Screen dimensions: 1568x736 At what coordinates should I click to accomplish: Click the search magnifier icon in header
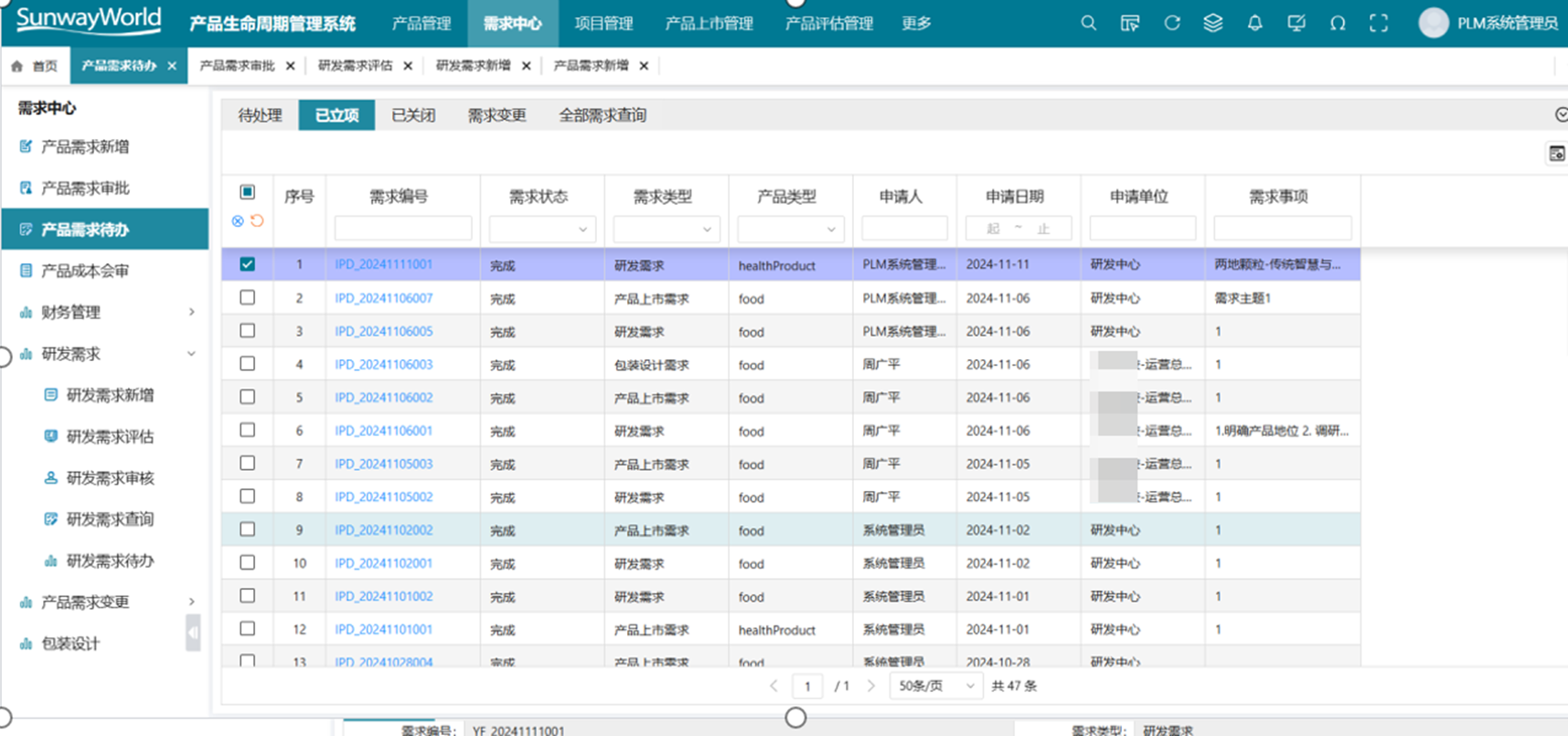click(x=1088, y=24)
